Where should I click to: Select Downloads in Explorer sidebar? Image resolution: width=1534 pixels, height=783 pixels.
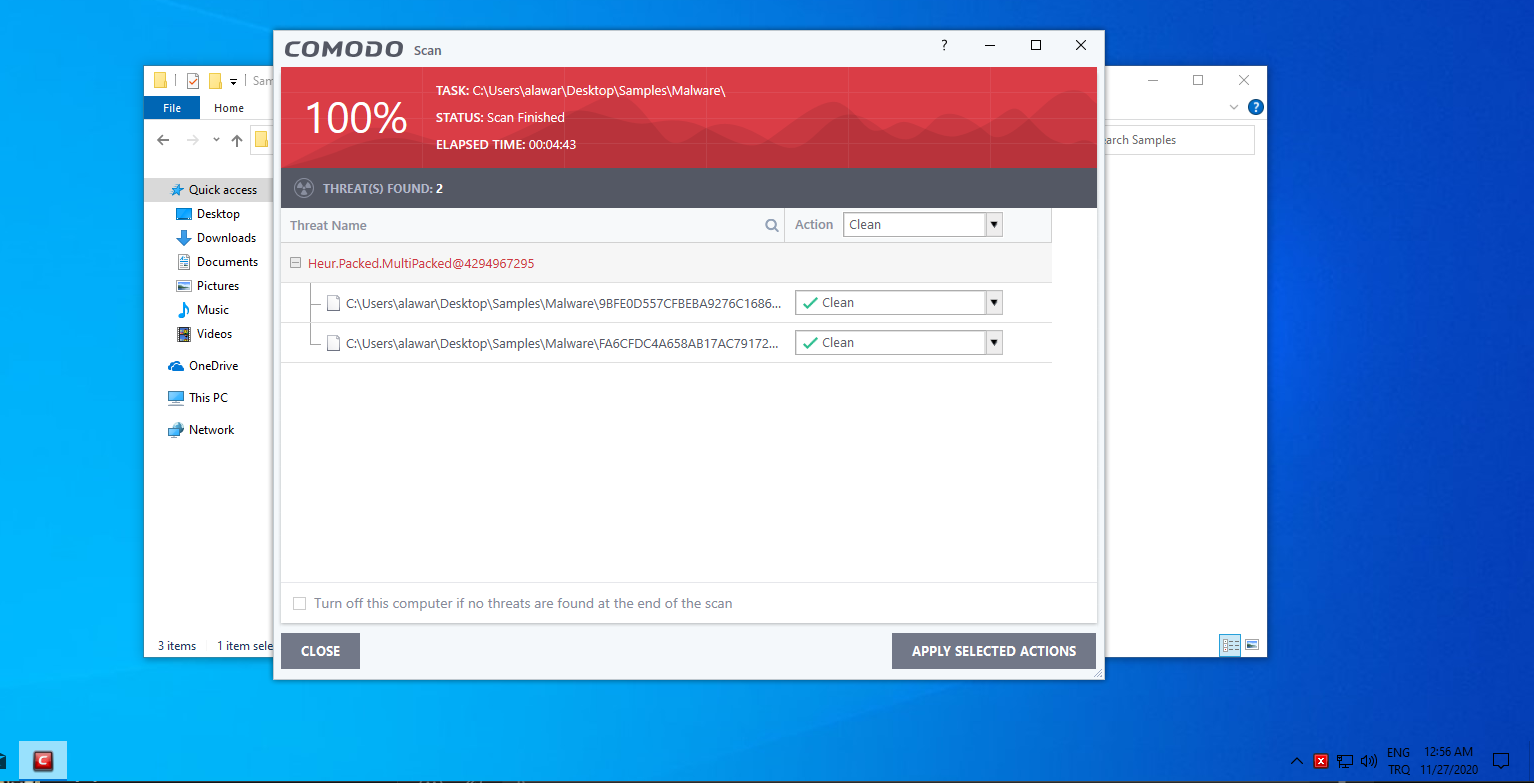click(226, 238)
